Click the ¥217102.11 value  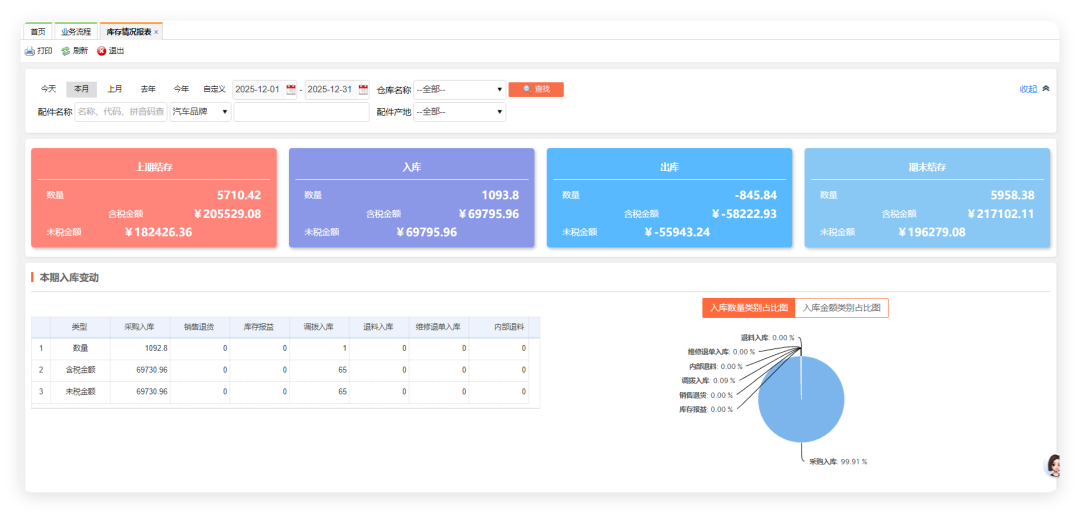point(1001,214)
